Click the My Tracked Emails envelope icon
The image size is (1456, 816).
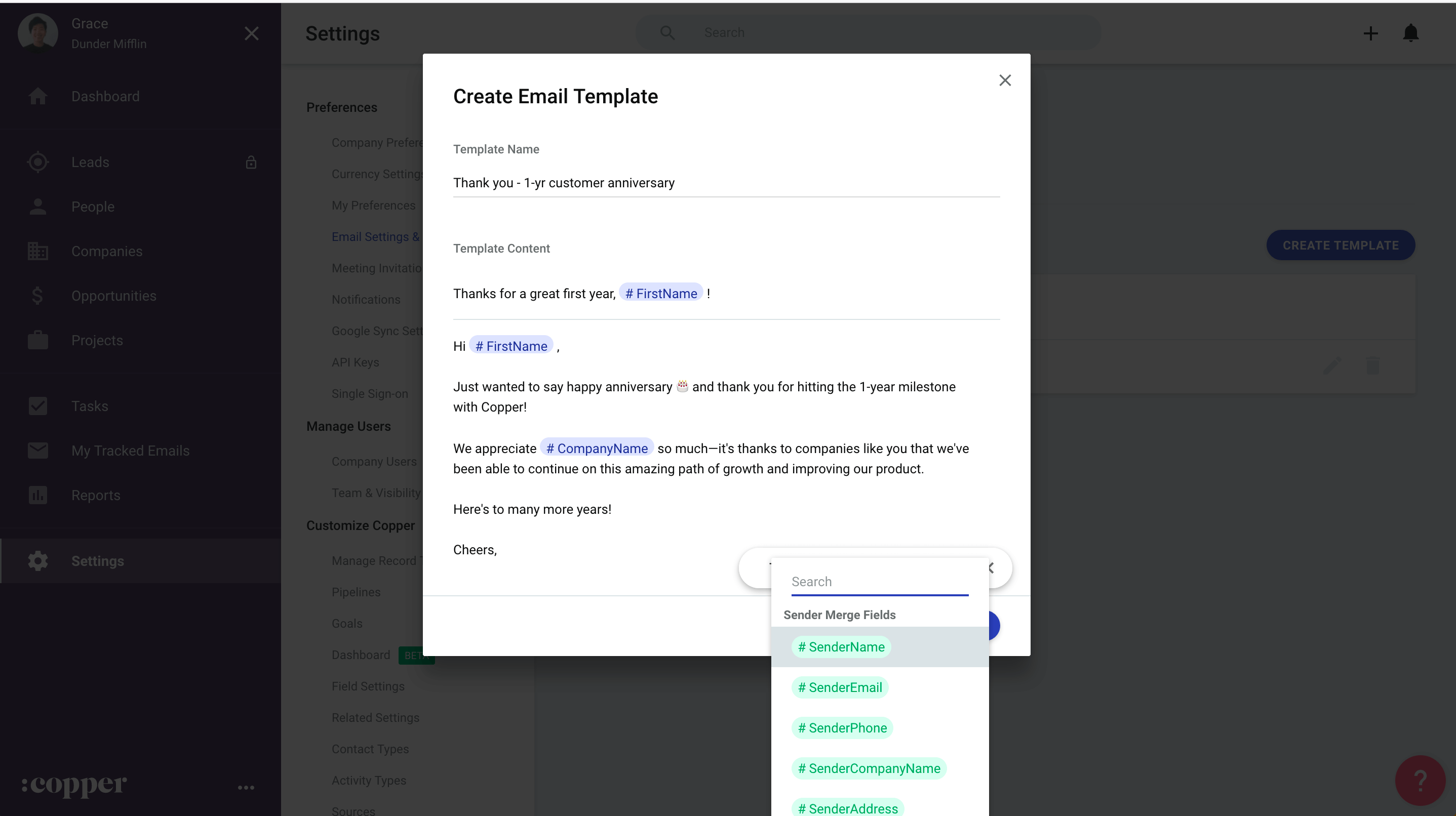click(38, 451)
